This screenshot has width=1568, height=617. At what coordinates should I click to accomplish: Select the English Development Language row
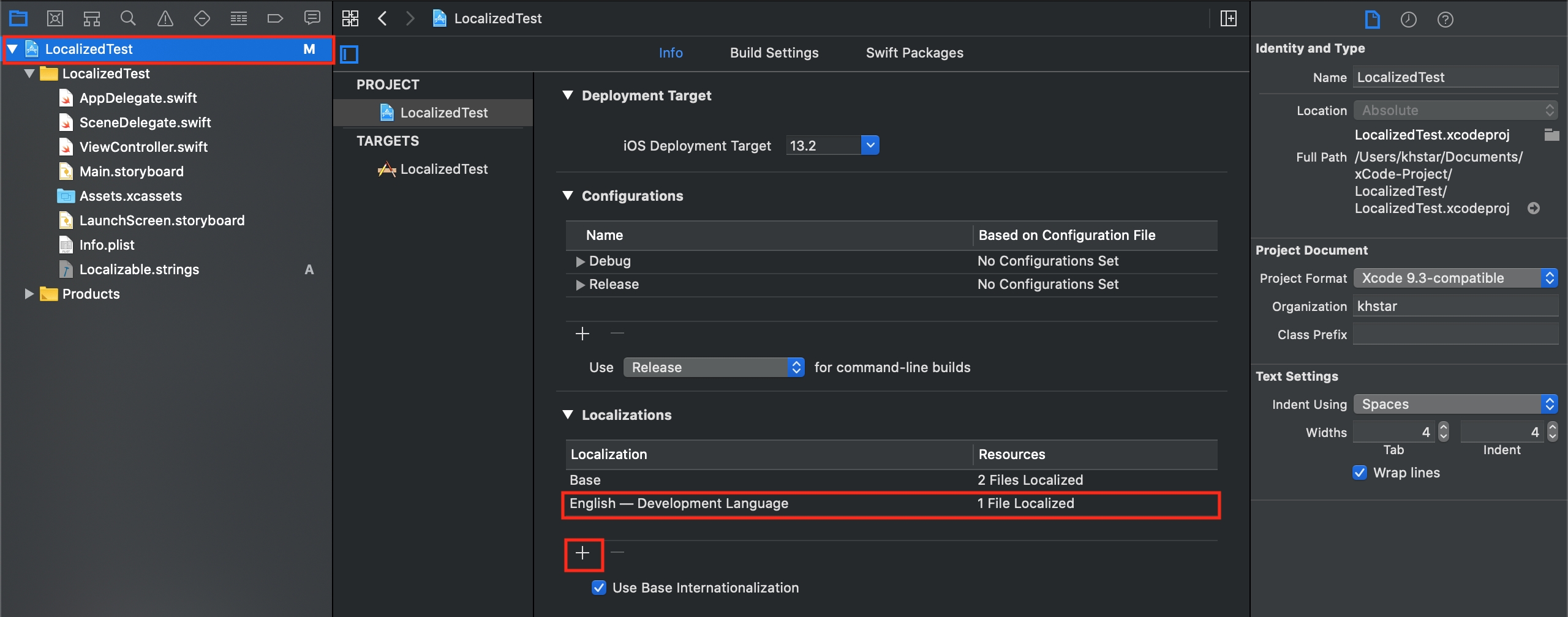click(x=891, y=504)
